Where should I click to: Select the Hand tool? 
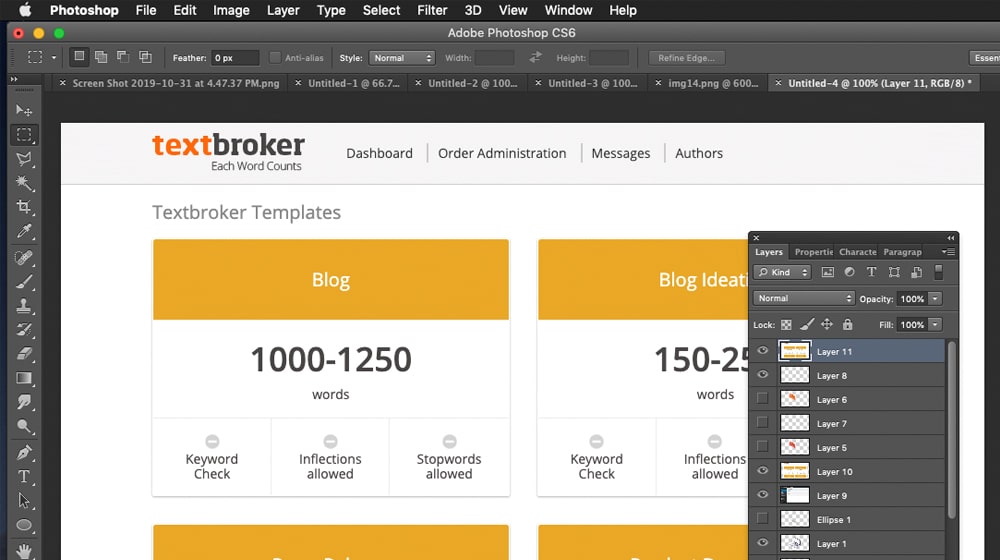pos(24,550)
